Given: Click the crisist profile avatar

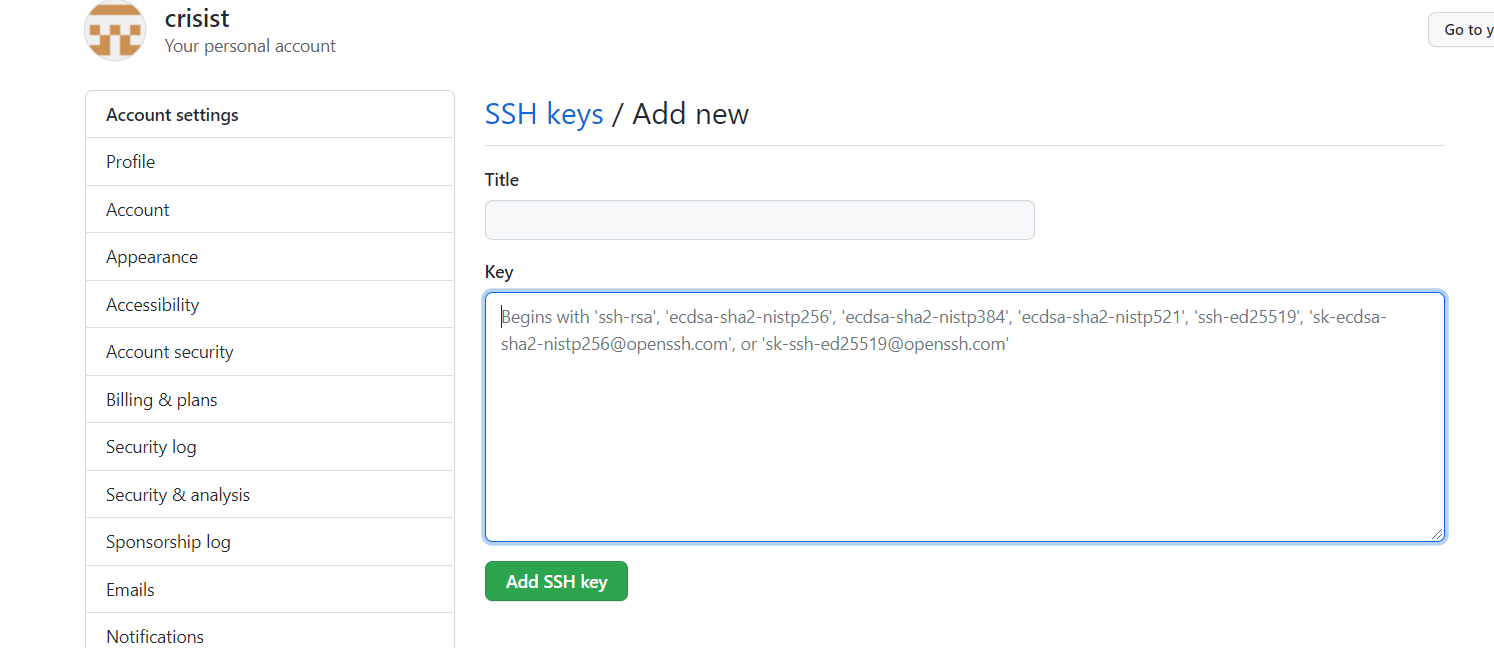Looking at the screenshot, I should pyautogui.click(x=116, y=30).
